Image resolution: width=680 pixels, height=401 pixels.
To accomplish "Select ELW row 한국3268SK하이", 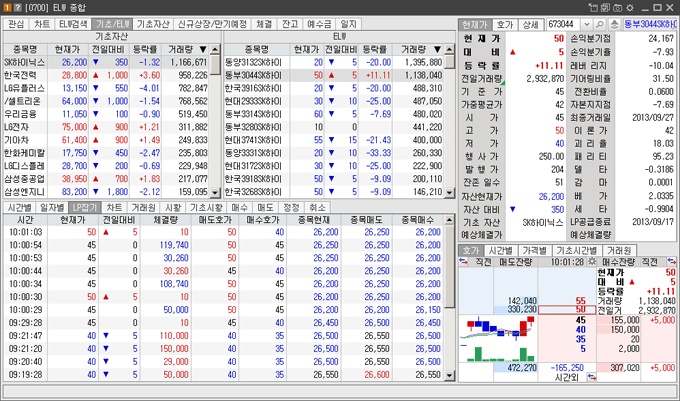I will coord(334,192).
